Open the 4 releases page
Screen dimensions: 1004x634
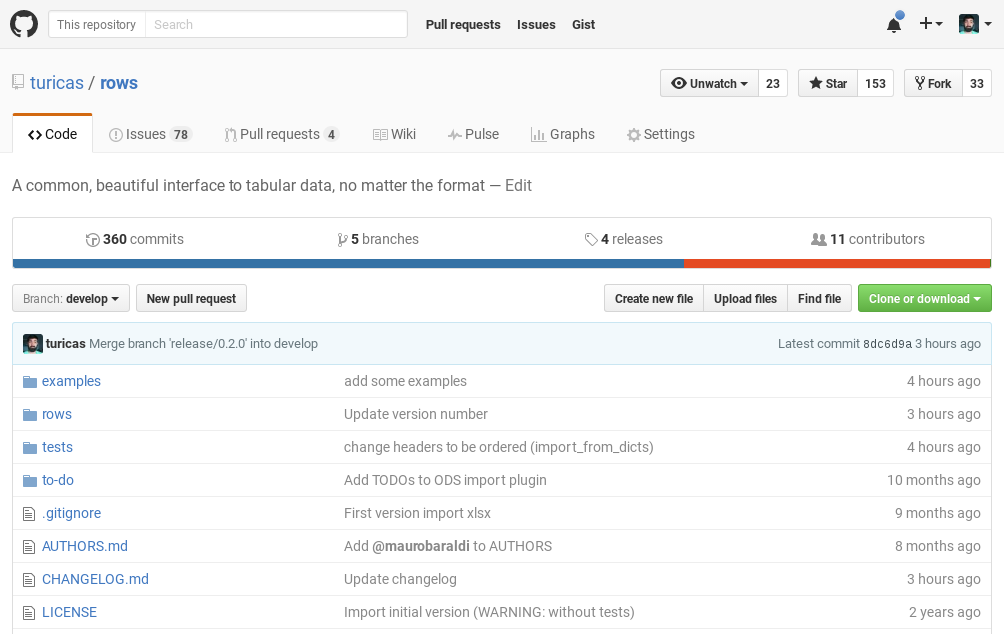(x=624, y=239)
